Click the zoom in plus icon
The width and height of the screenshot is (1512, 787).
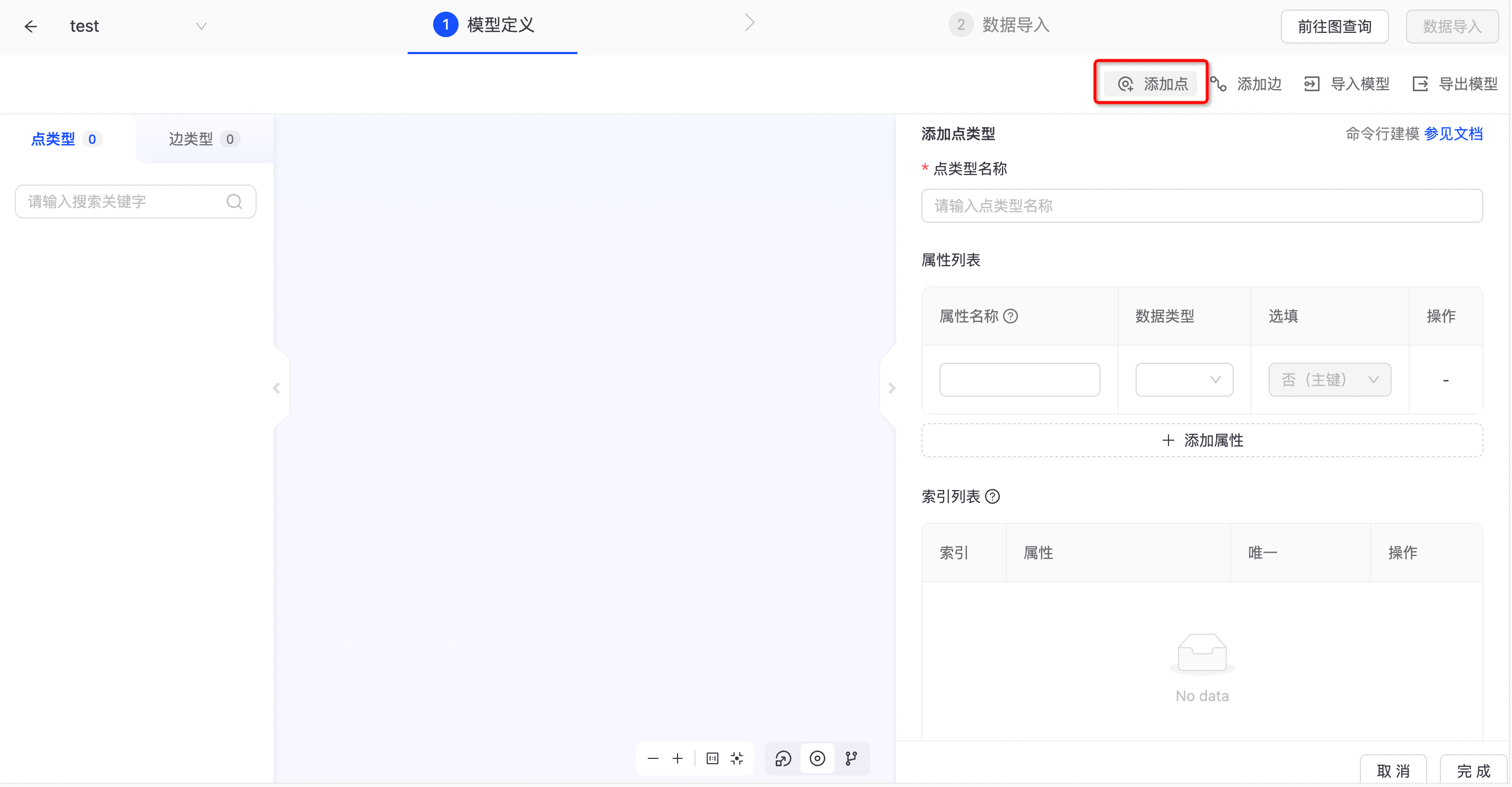(x=678, y=758)
